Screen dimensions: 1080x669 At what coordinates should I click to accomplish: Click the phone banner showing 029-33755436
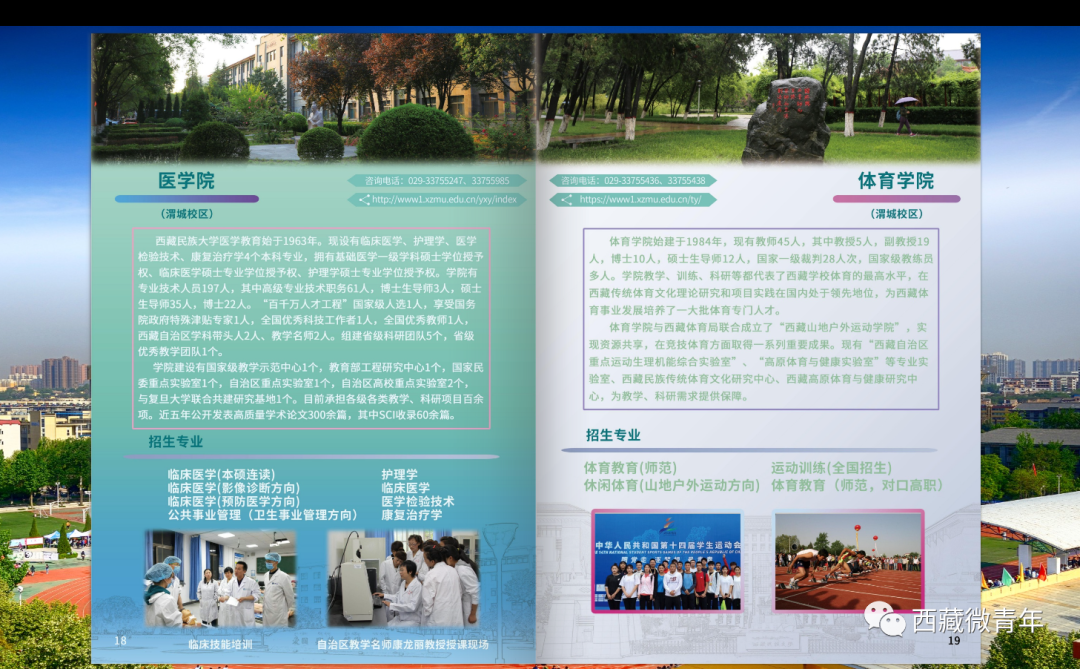point(633,180)
